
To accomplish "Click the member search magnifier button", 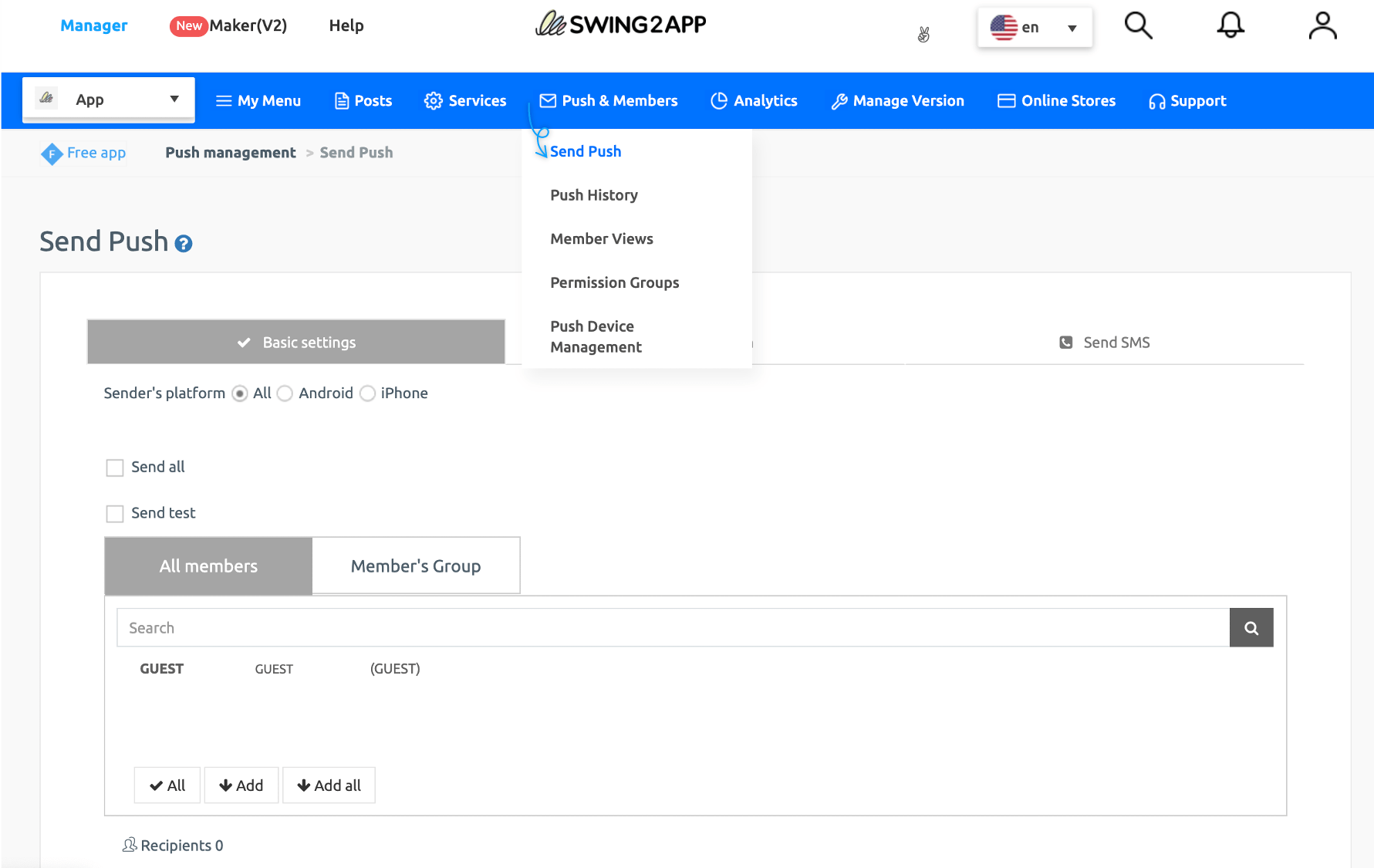I will pyautogui.click(x=1251, y=628).
